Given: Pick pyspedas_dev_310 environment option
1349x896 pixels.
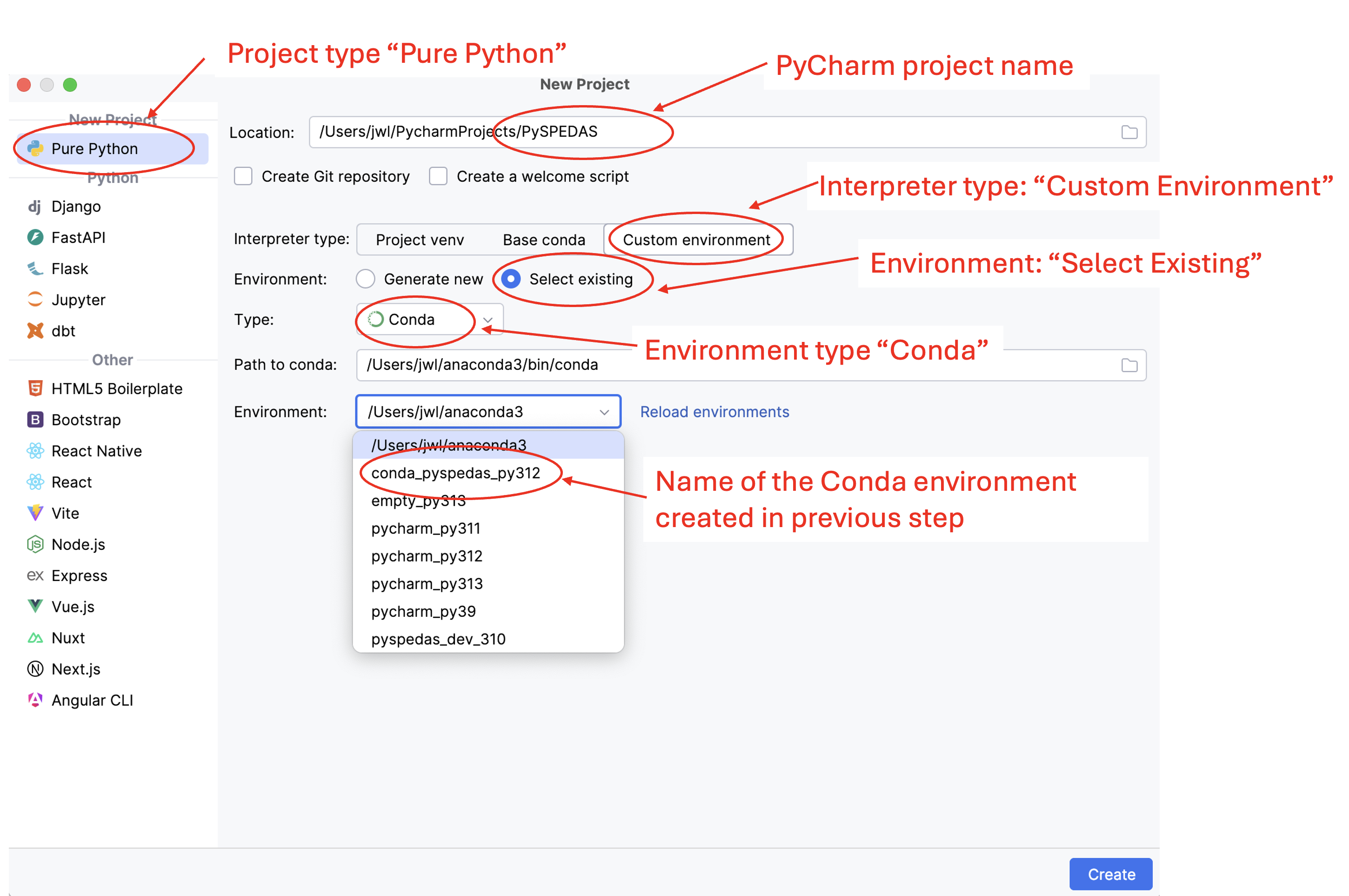Looking at the screenshot, I should tap(488, 639).
